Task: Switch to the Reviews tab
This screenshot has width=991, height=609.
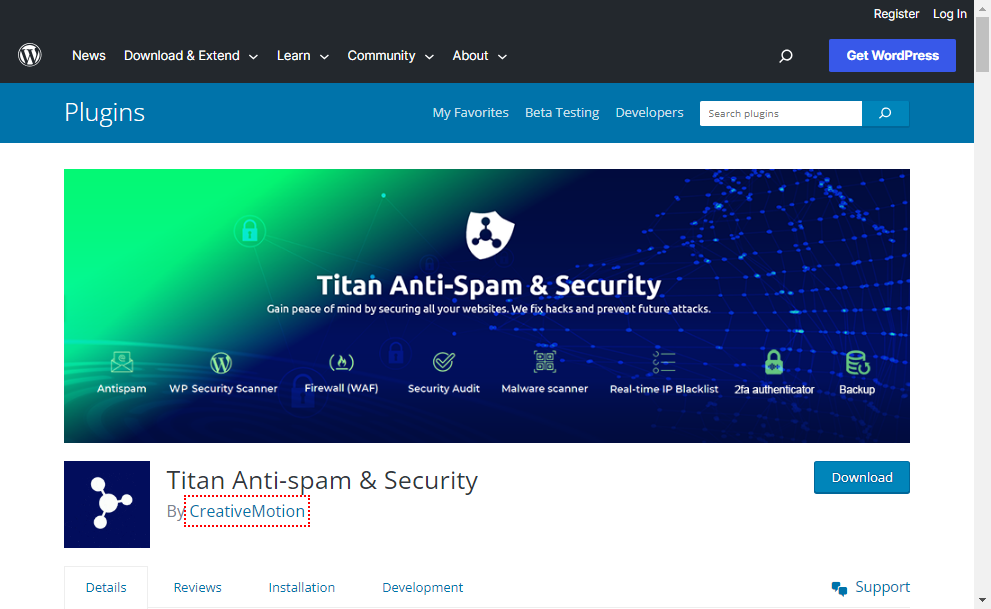Action: pos(197,588)
